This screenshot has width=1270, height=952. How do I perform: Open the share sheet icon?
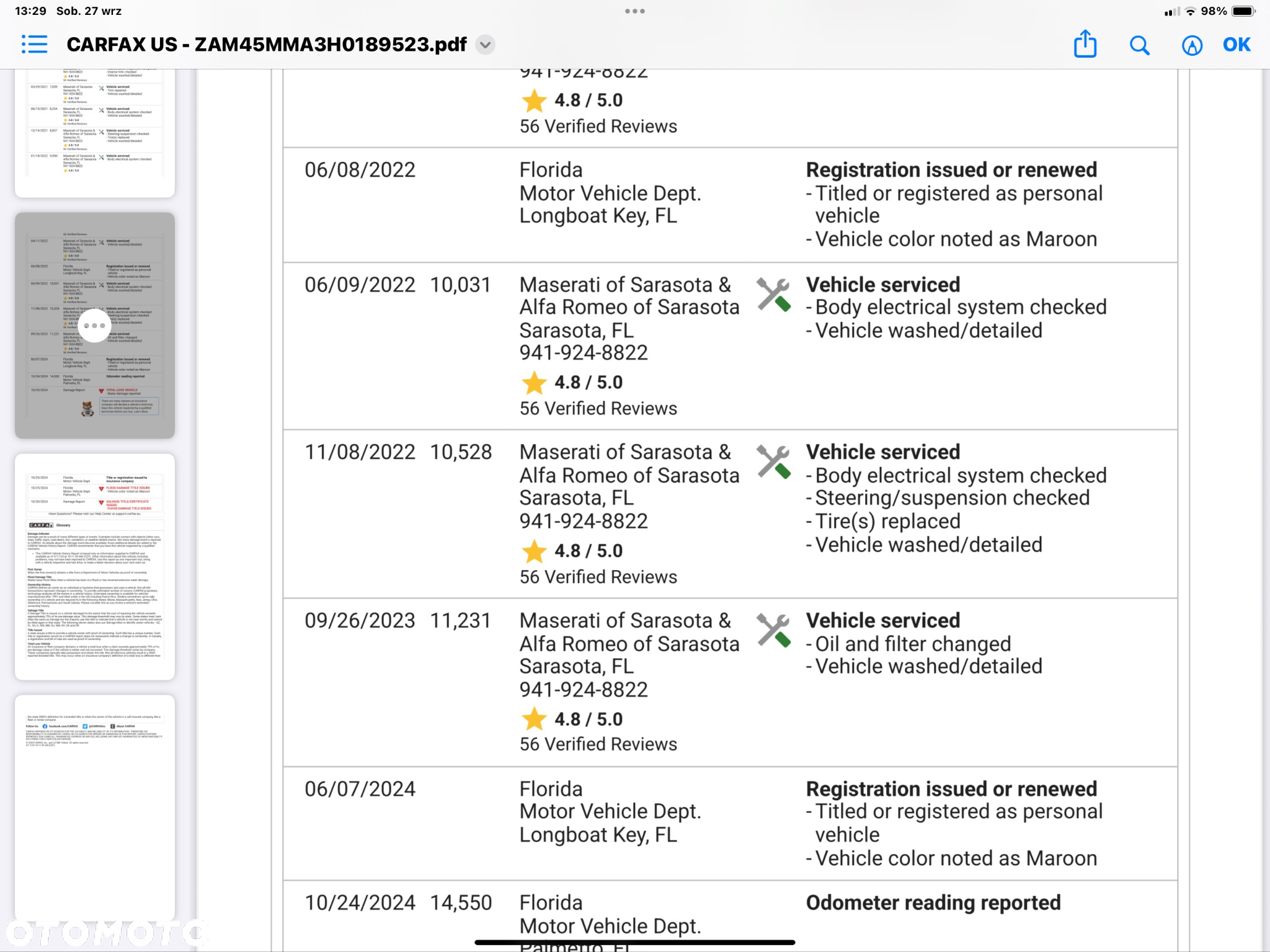click(1085, 44)
